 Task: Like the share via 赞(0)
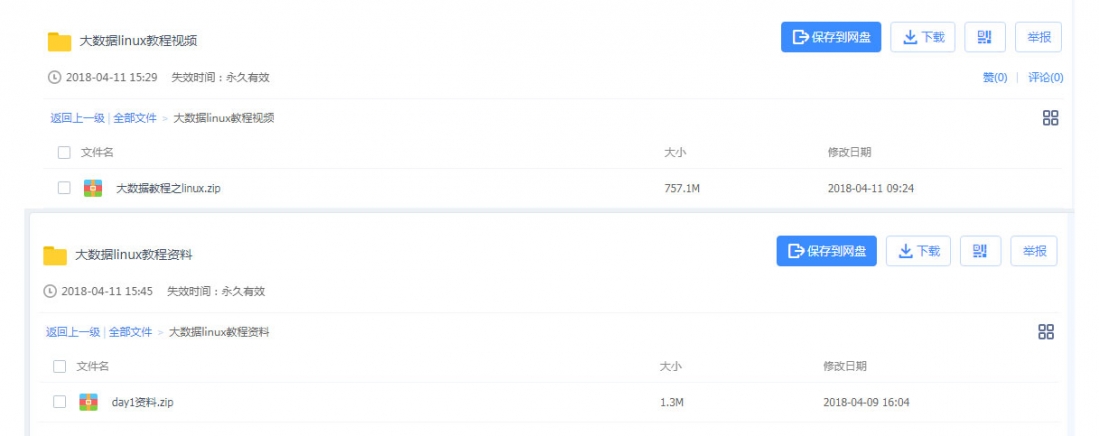click(x=995, y=77)
